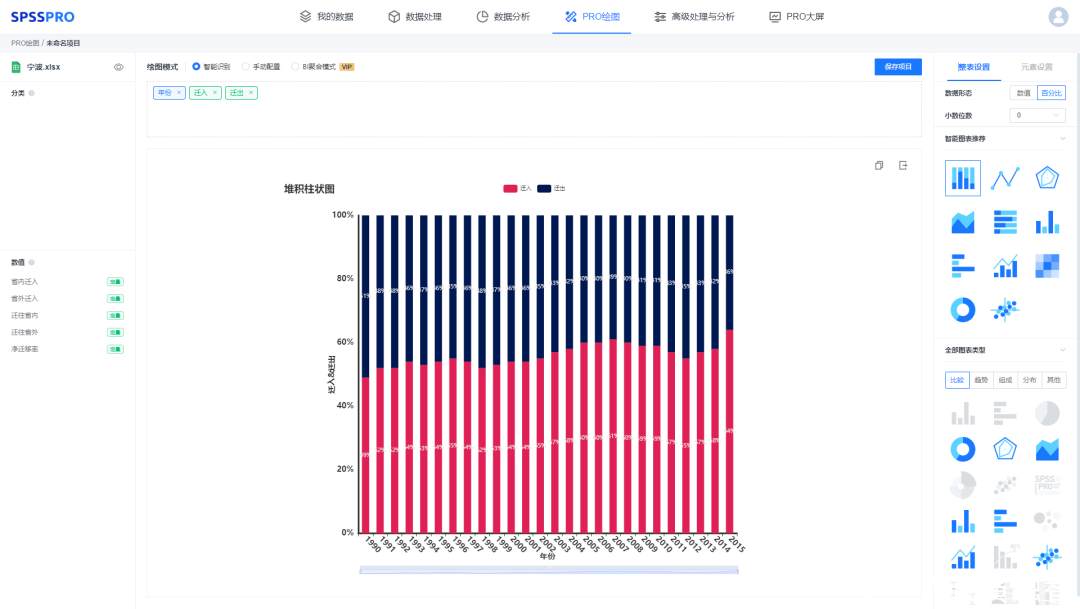Switch data format to 数值

1023,93
